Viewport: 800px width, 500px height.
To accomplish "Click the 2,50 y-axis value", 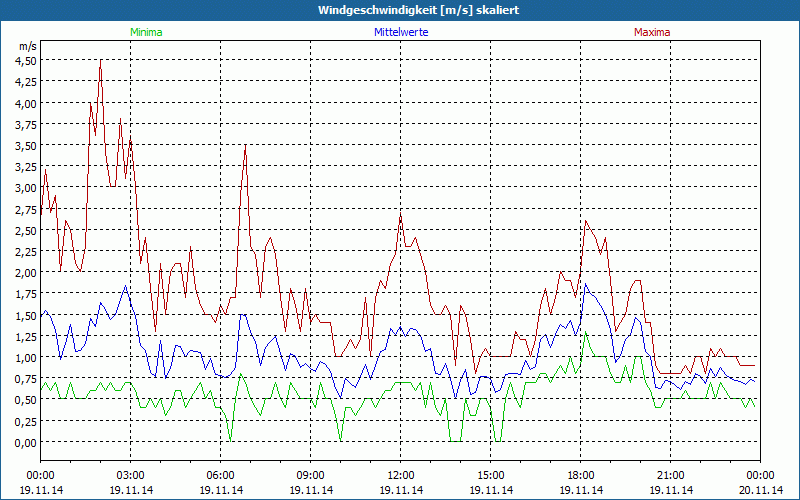I will click(26, 231).
